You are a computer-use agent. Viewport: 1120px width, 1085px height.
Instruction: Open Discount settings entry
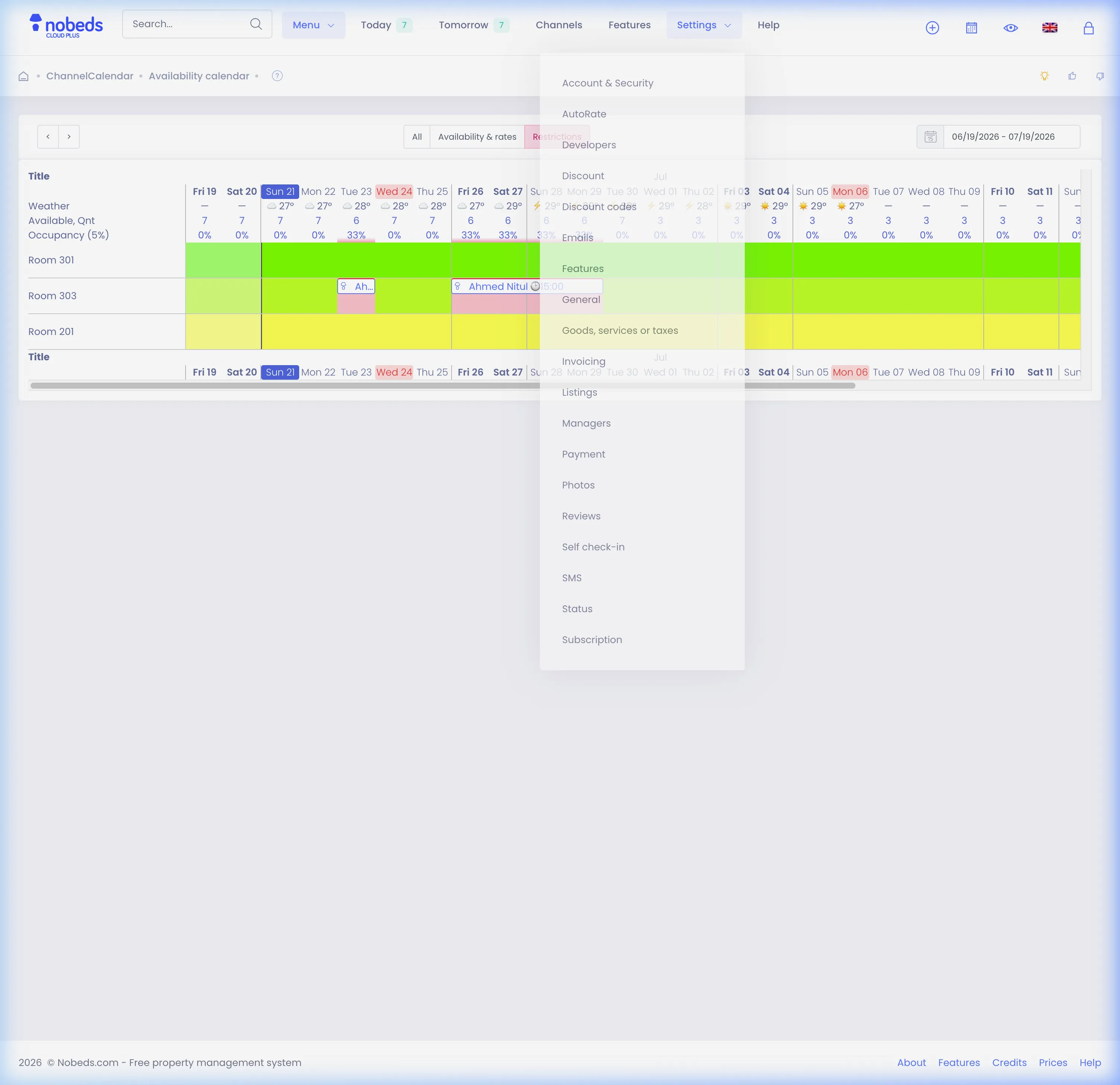click(583, 176)
